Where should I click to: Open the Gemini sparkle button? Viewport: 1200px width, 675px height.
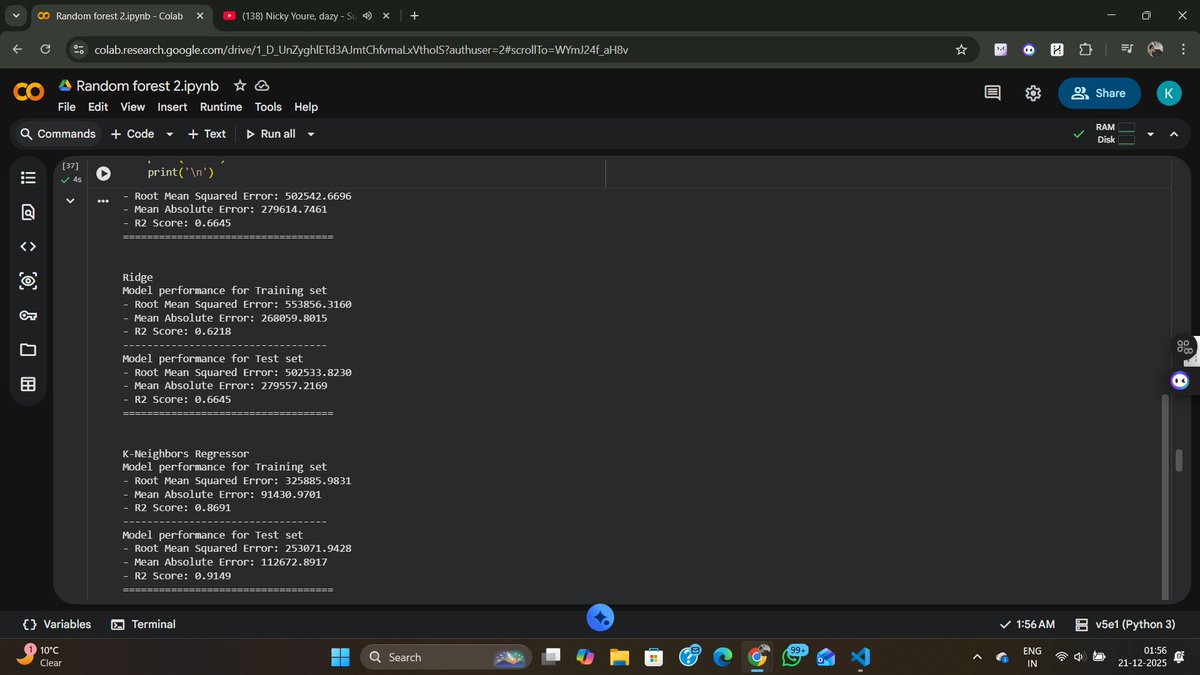tap(600, 618)
